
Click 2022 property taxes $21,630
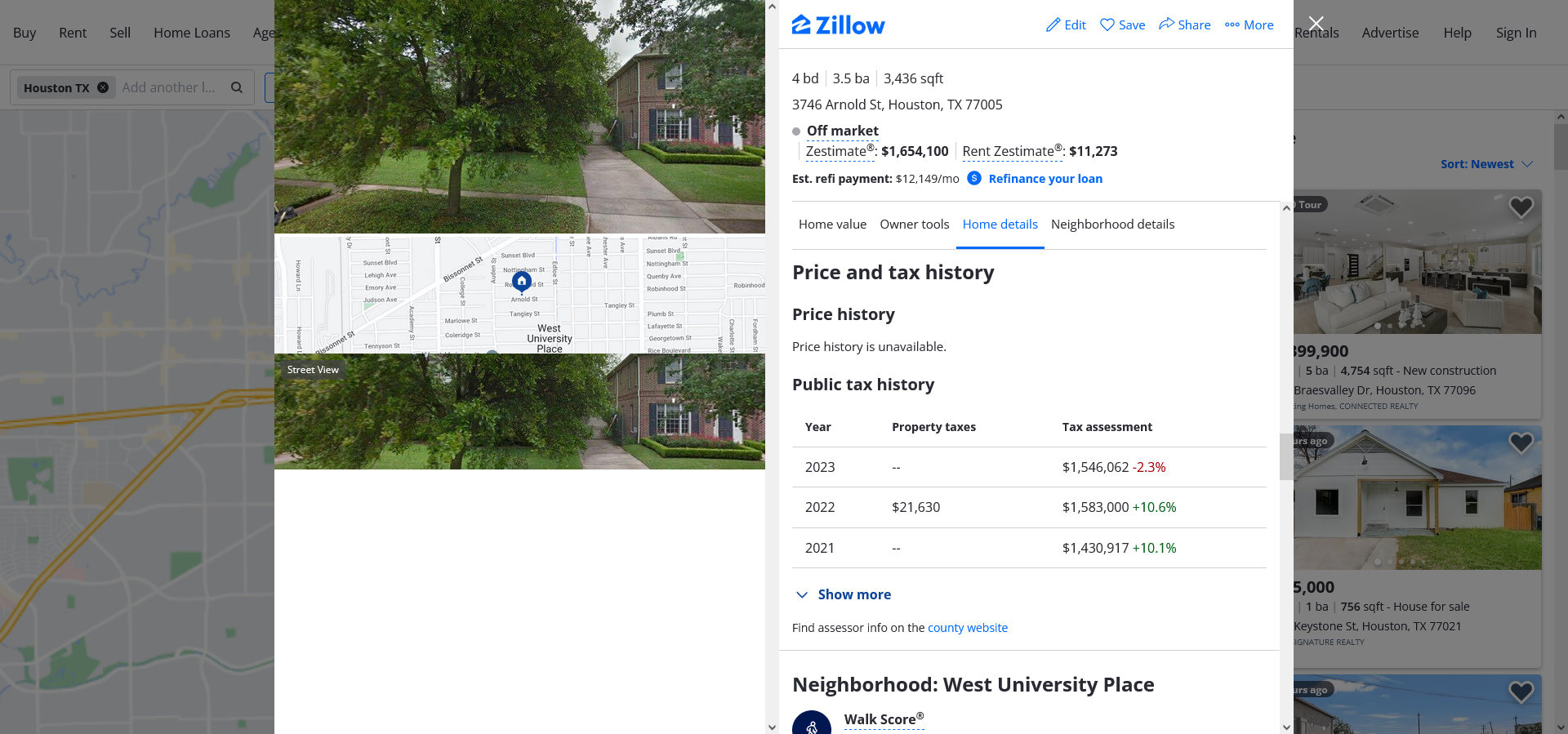[915, 507]
